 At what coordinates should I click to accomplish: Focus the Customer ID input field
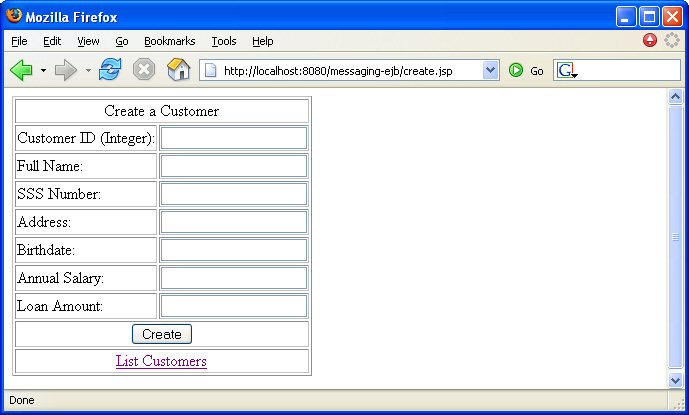click(234, 138)
